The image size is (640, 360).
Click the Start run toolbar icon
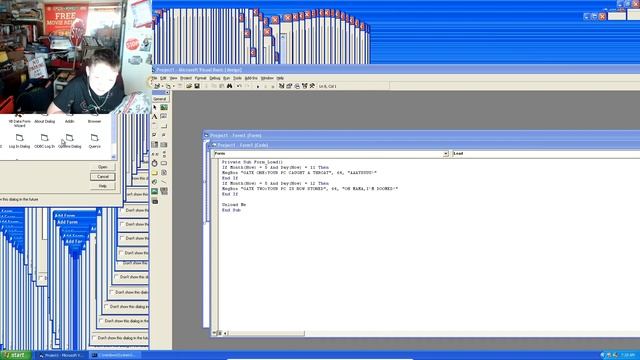(258, 87)
